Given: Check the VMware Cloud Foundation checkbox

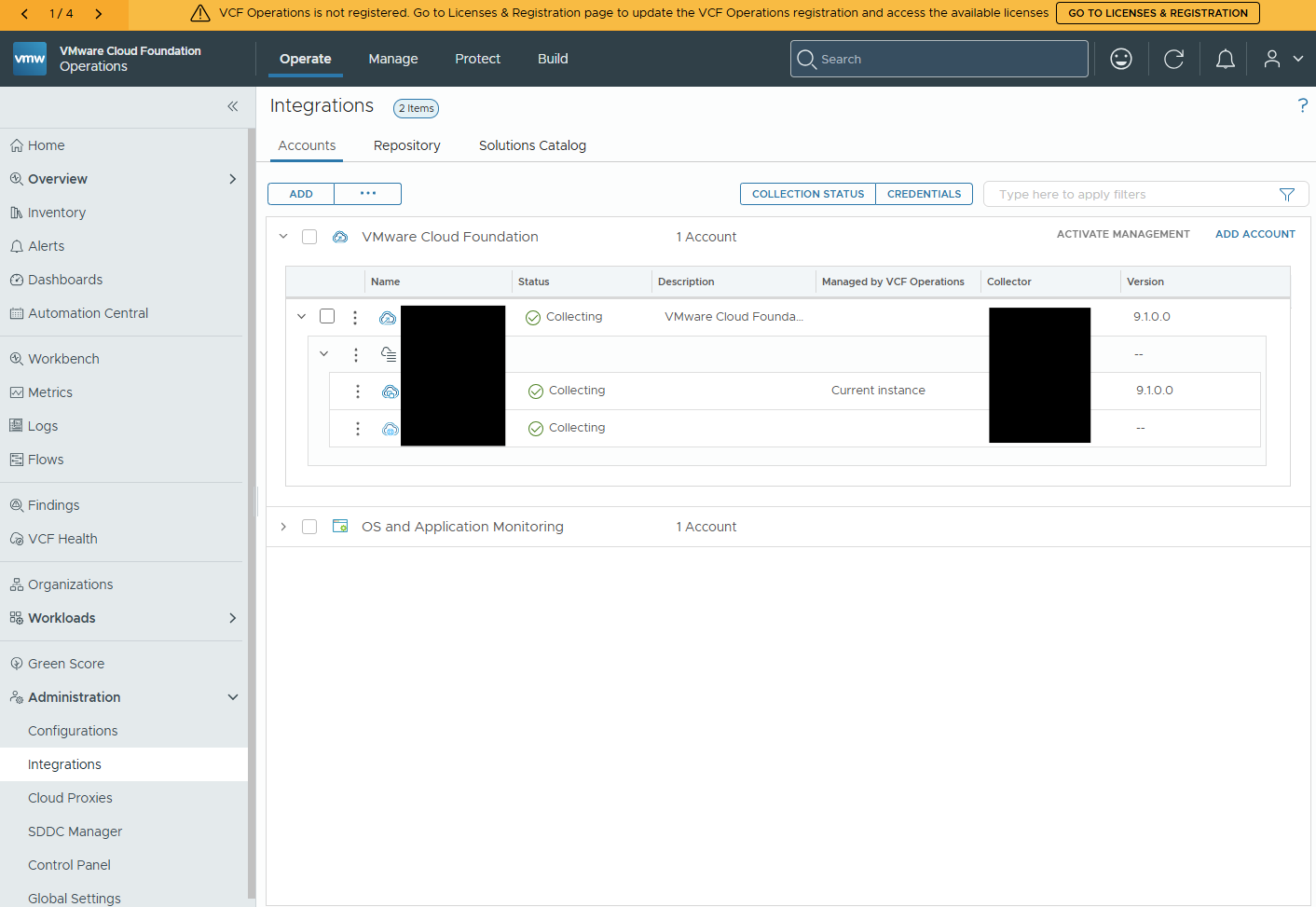Looking at the screenshot, I should (309, 237).
